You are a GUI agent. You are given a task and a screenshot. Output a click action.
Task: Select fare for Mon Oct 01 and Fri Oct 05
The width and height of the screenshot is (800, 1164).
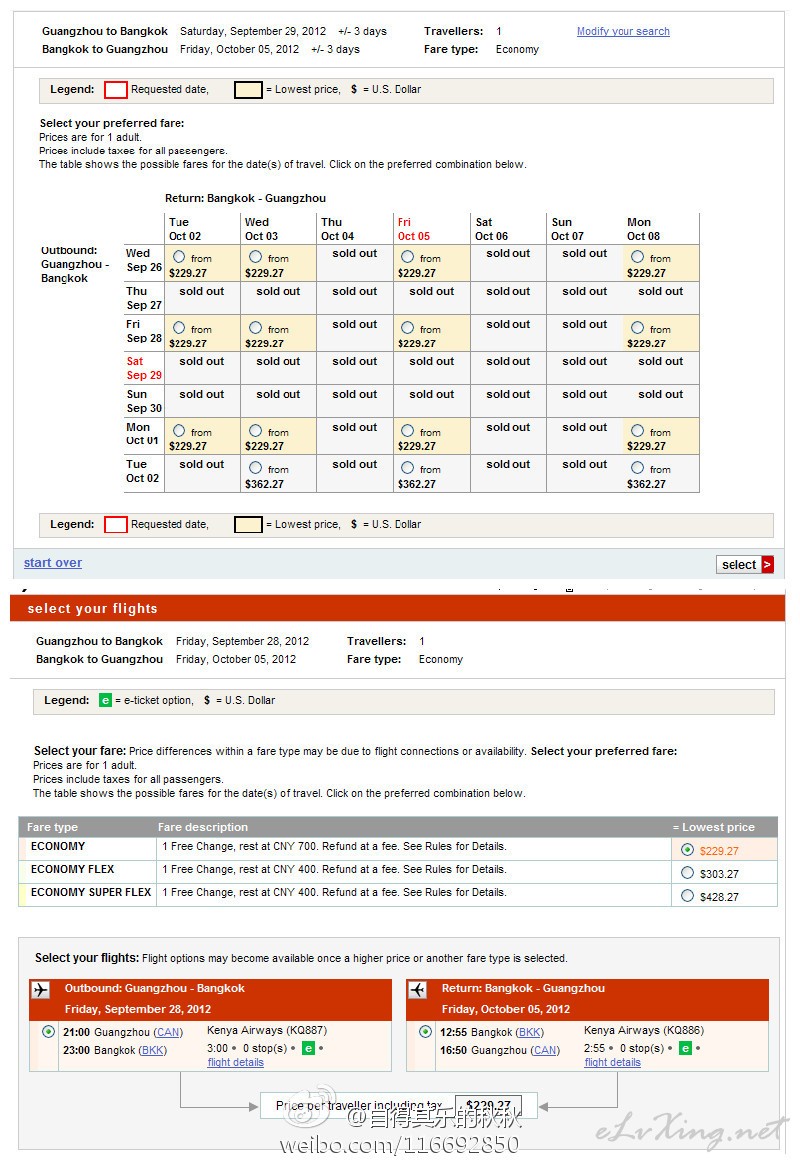point(407,431)
